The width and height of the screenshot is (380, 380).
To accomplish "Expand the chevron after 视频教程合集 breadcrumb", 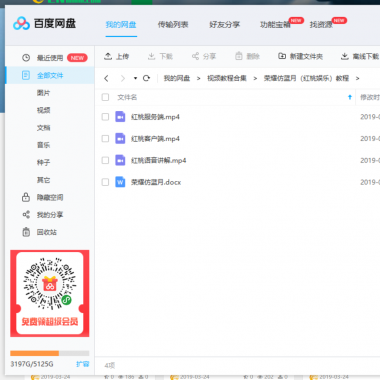I will coord(255,79).
